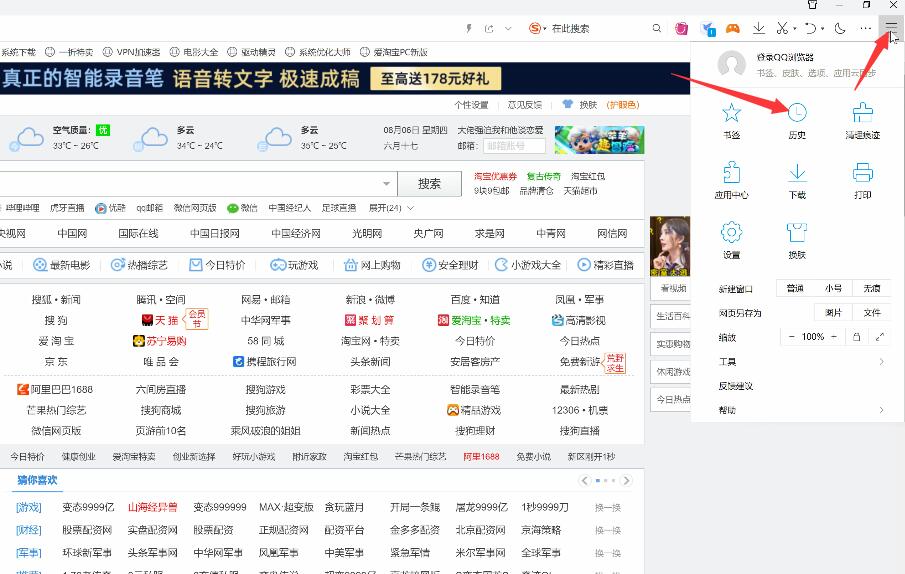The height and width of the screenshot is (574, 905).
Task: Go to previous 猜你喜欢 page arrow
Action: pyautogui.click(x=585, y=481)
